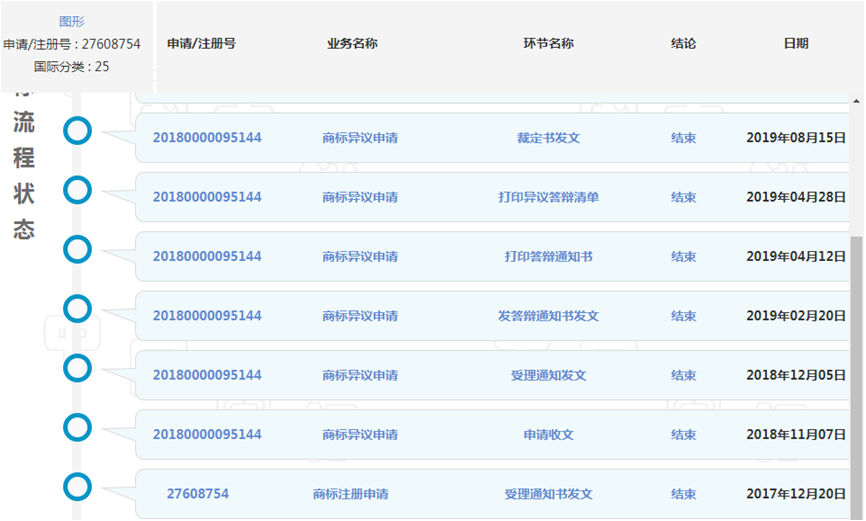Select timeline node for 申请收文 step
The width and height of the screenshot is (866, 521).
(x=78, y=427)
